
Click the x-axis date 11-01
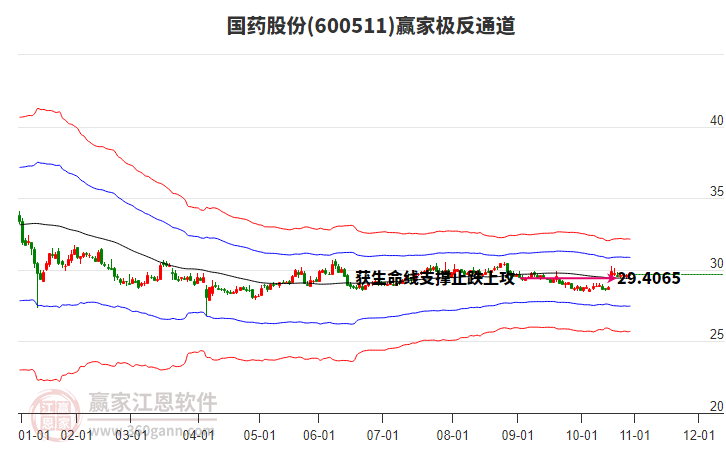click(x=635, y=436)
